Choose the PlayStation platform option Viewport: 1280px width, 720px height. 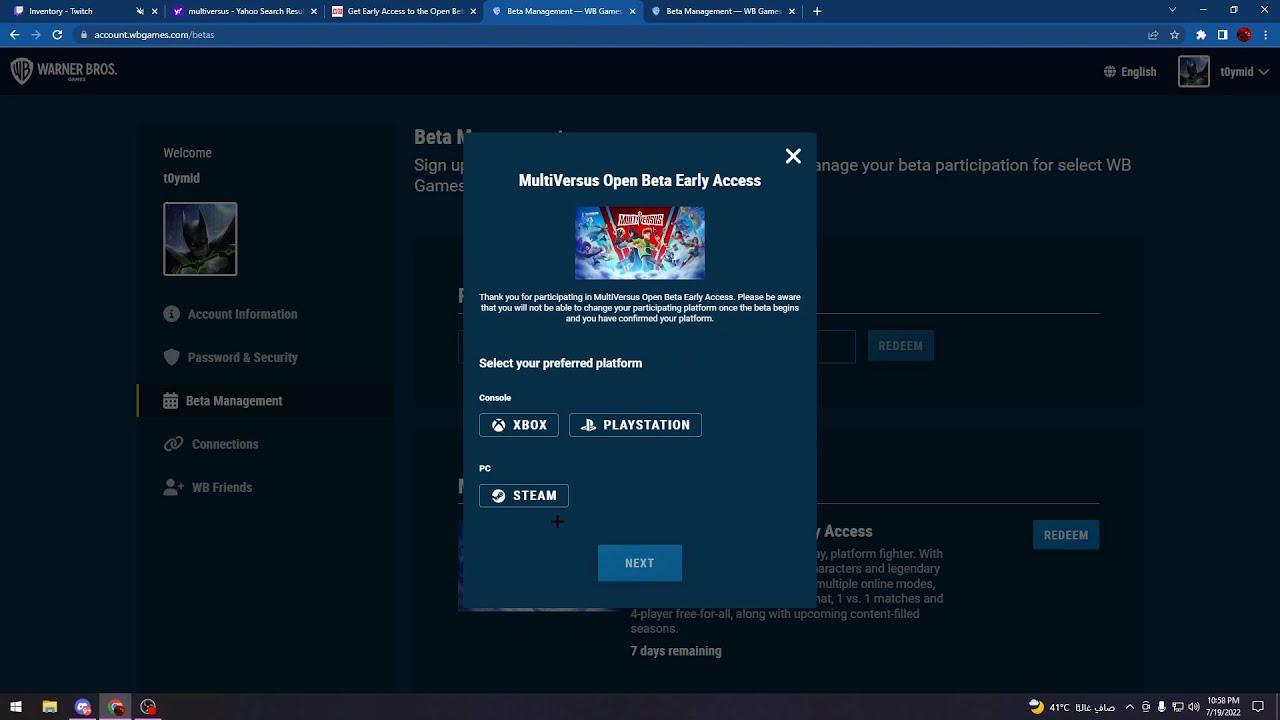(x=635, y=425)
